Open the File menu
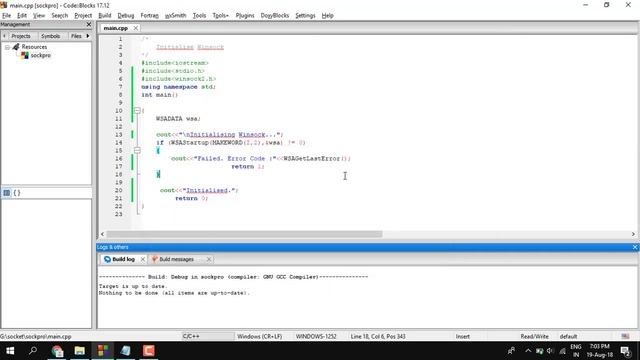Screen dimensions: 640x360 click(7, 16)
